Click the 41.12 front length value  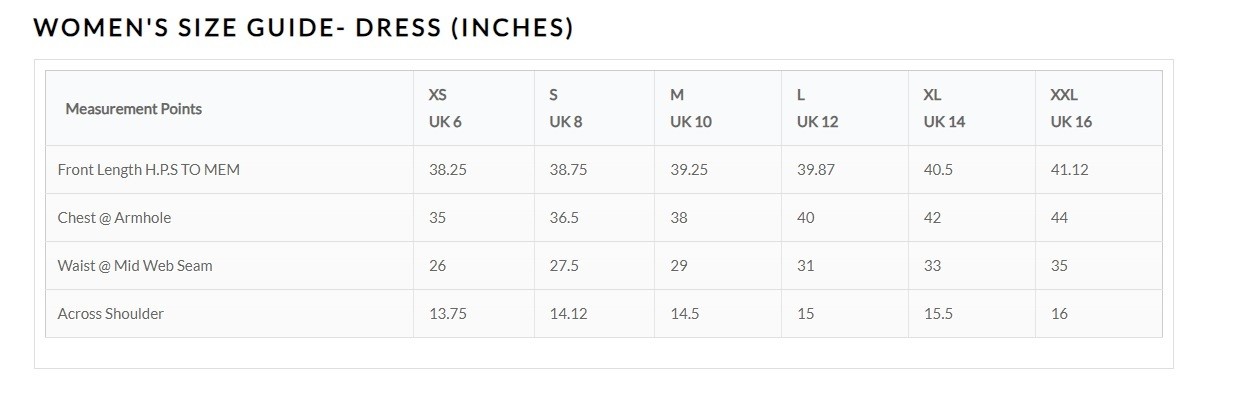pos(1069,170)
